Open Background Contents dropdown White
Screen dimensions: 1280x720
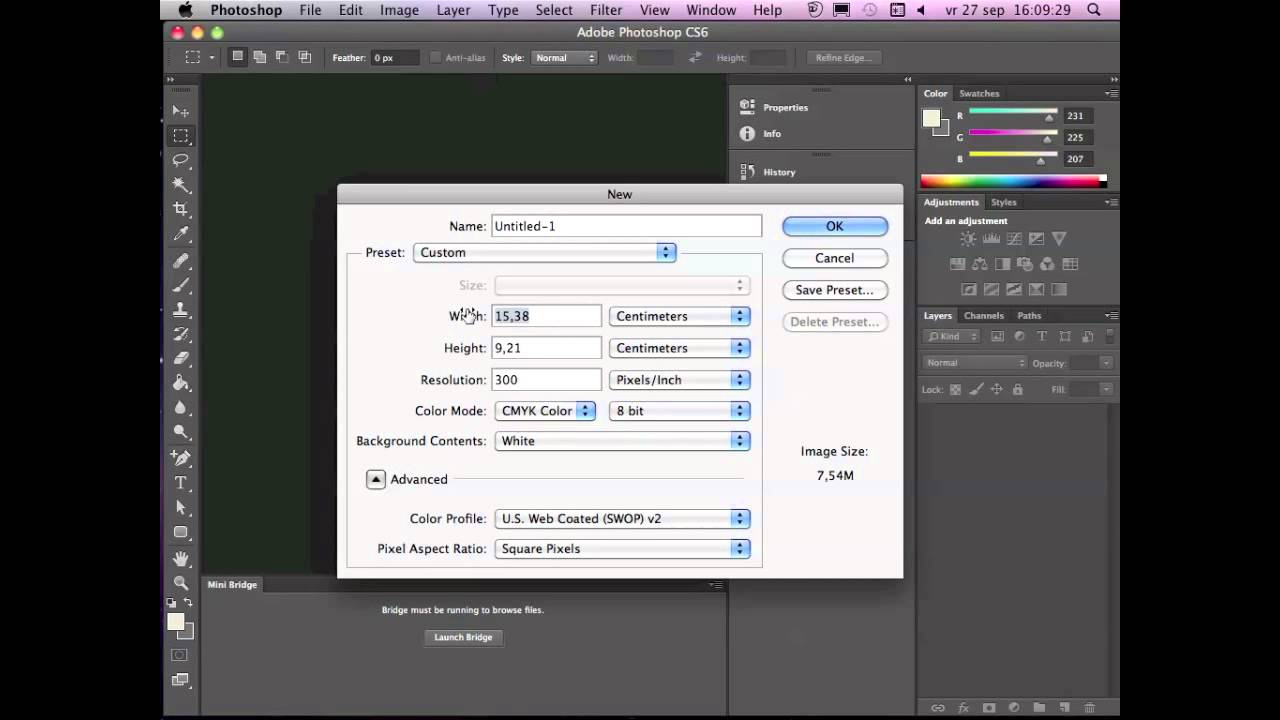[x=622, y=441]
